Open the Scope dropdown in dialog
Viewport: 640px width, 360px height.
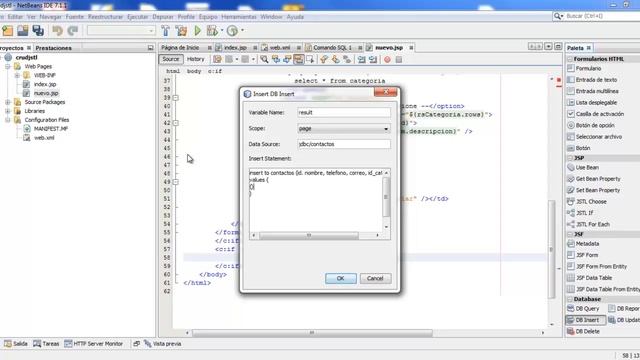pyautogui.click(x=344, y=129)
